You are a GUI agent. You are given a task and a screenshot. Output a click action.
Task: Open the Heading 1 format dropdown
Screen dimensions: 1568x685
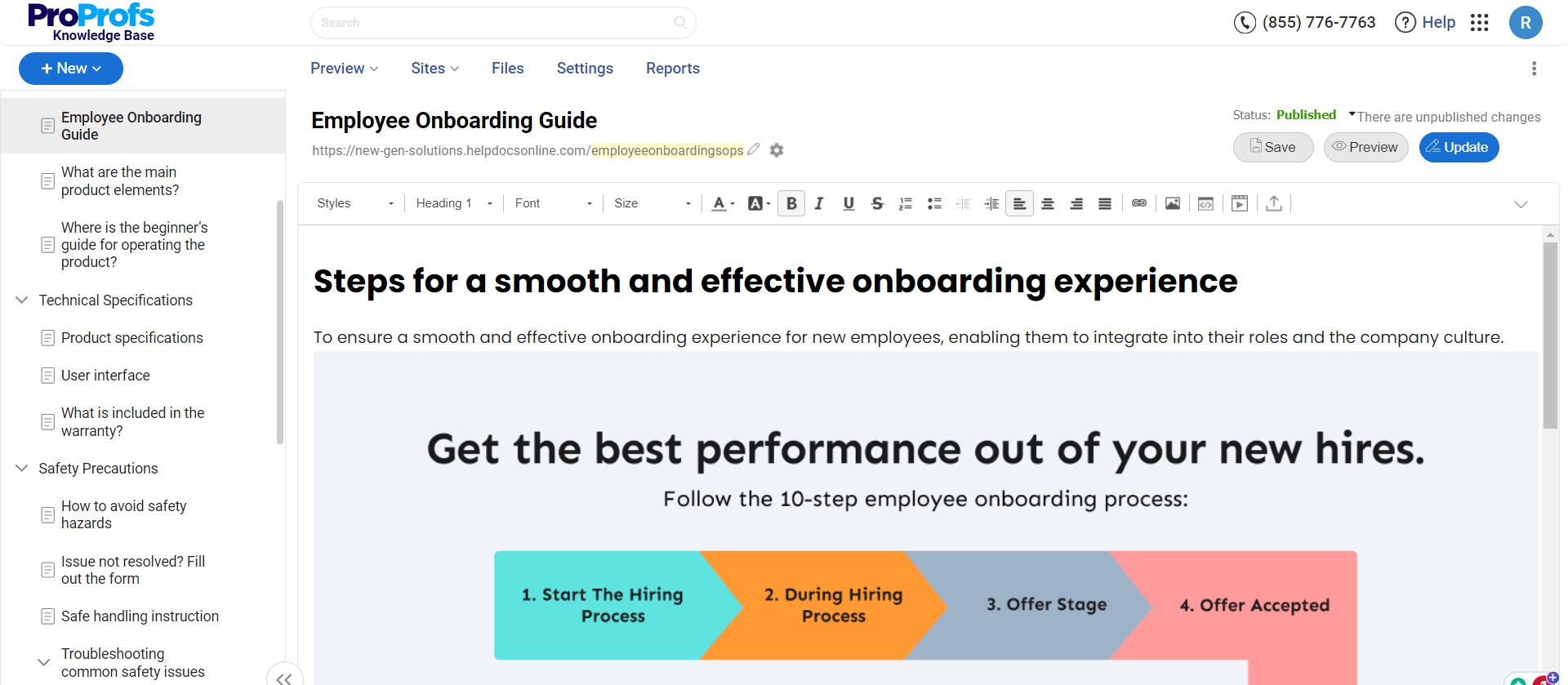pyautogui.click(x=454, y=203)
